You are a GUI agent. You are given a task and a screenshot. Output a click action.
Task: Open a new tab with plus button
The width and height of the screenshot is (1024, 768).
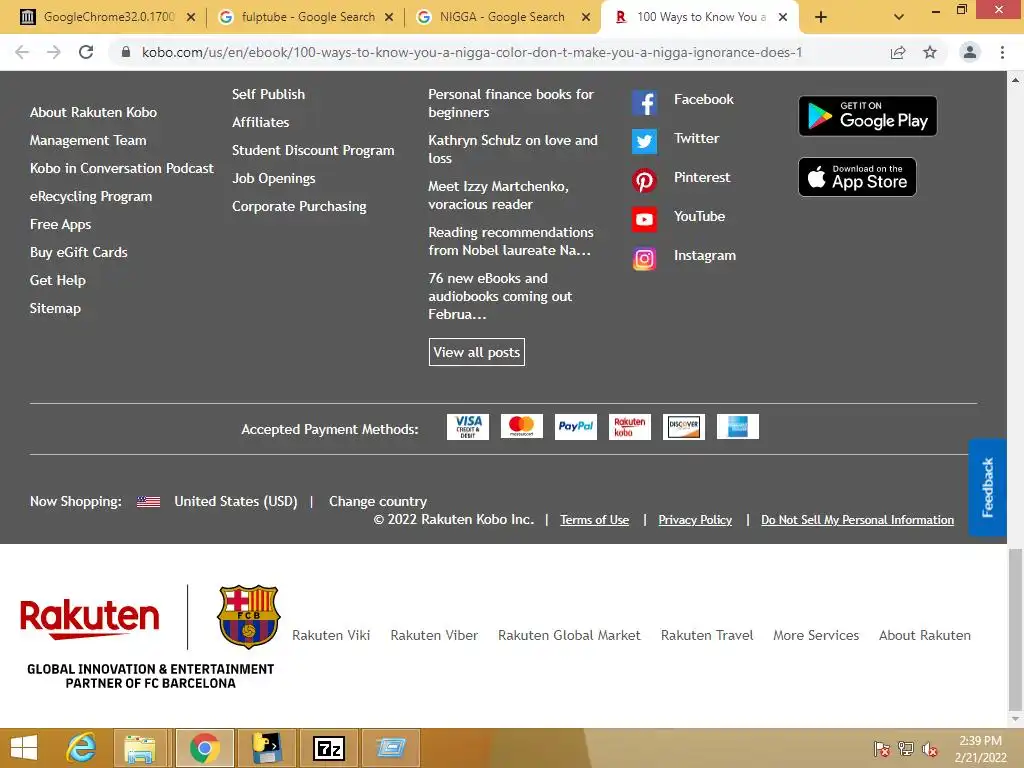[x=821, y=17]
